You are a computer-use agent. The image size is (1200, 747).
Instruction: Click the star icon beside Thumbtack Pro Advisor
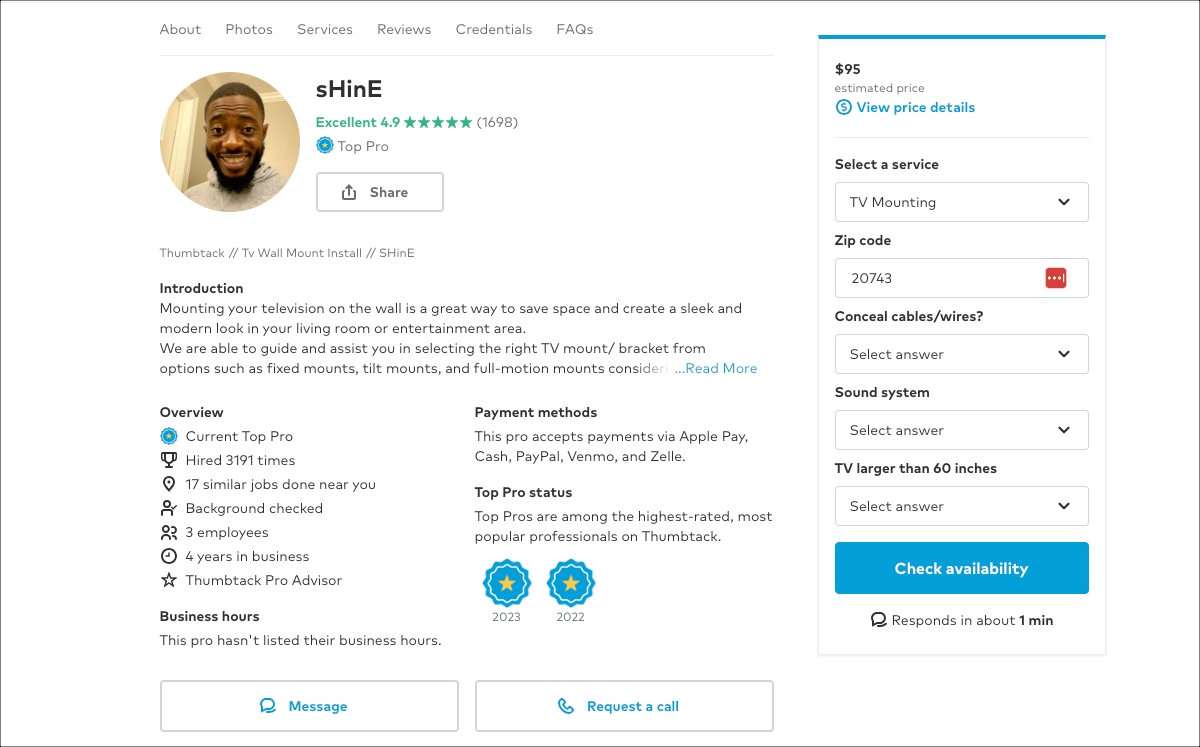[169, 580]
